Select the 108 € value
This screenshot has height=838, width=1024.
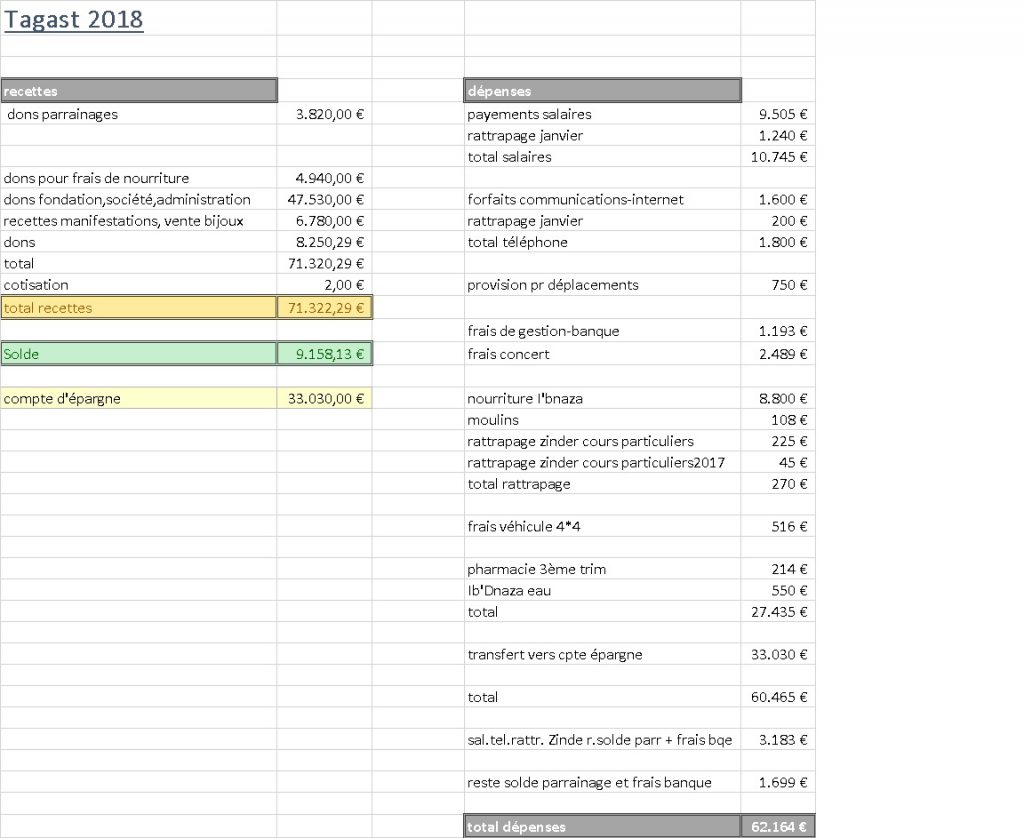click(x=789, y=420)
